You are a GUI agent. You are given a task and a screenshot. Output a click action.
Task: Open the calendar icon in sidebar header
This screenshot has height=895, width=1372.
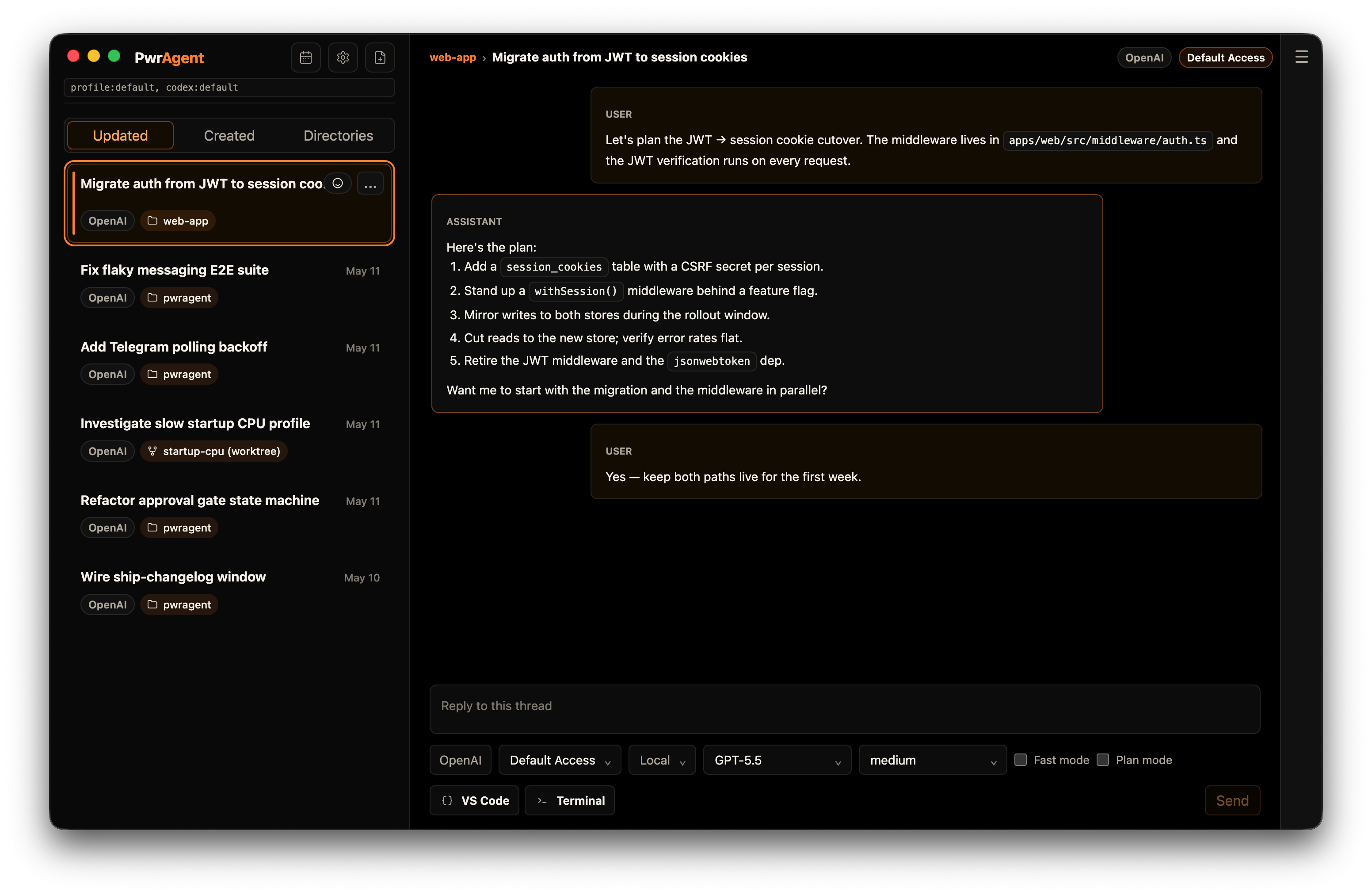pyautogui.click(x=305, y=57)
